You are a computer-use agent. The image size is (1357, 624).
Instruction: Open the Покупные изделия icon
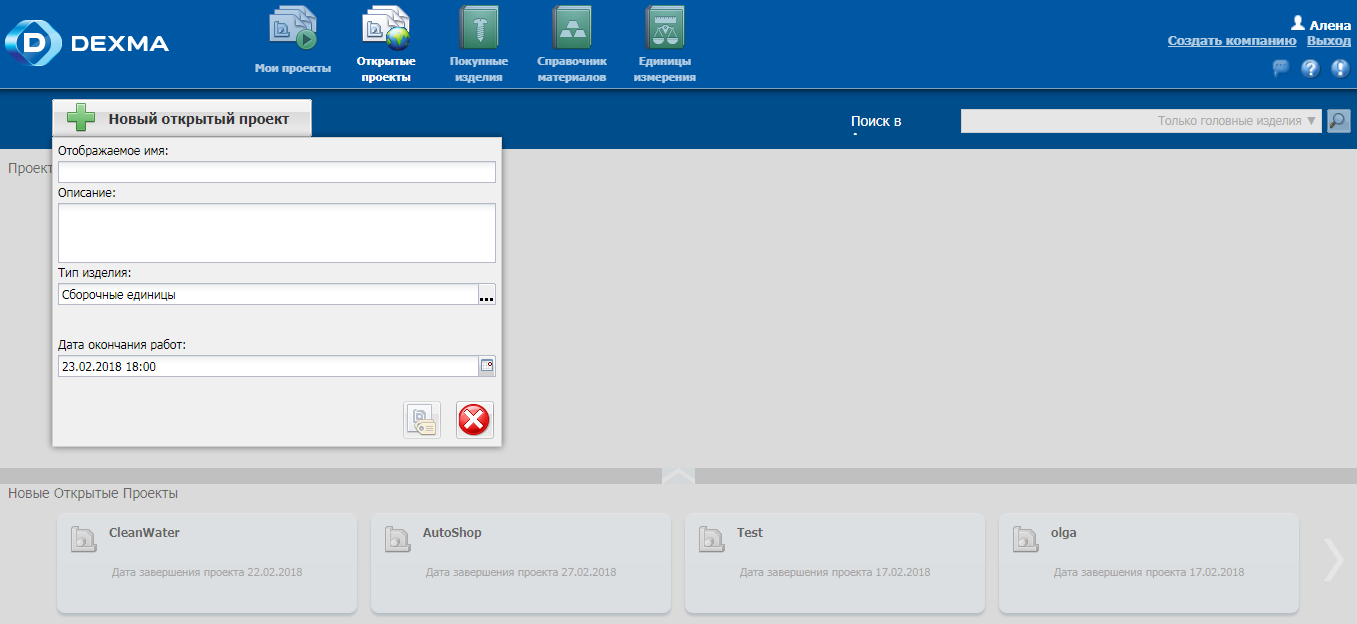[479, 29]
